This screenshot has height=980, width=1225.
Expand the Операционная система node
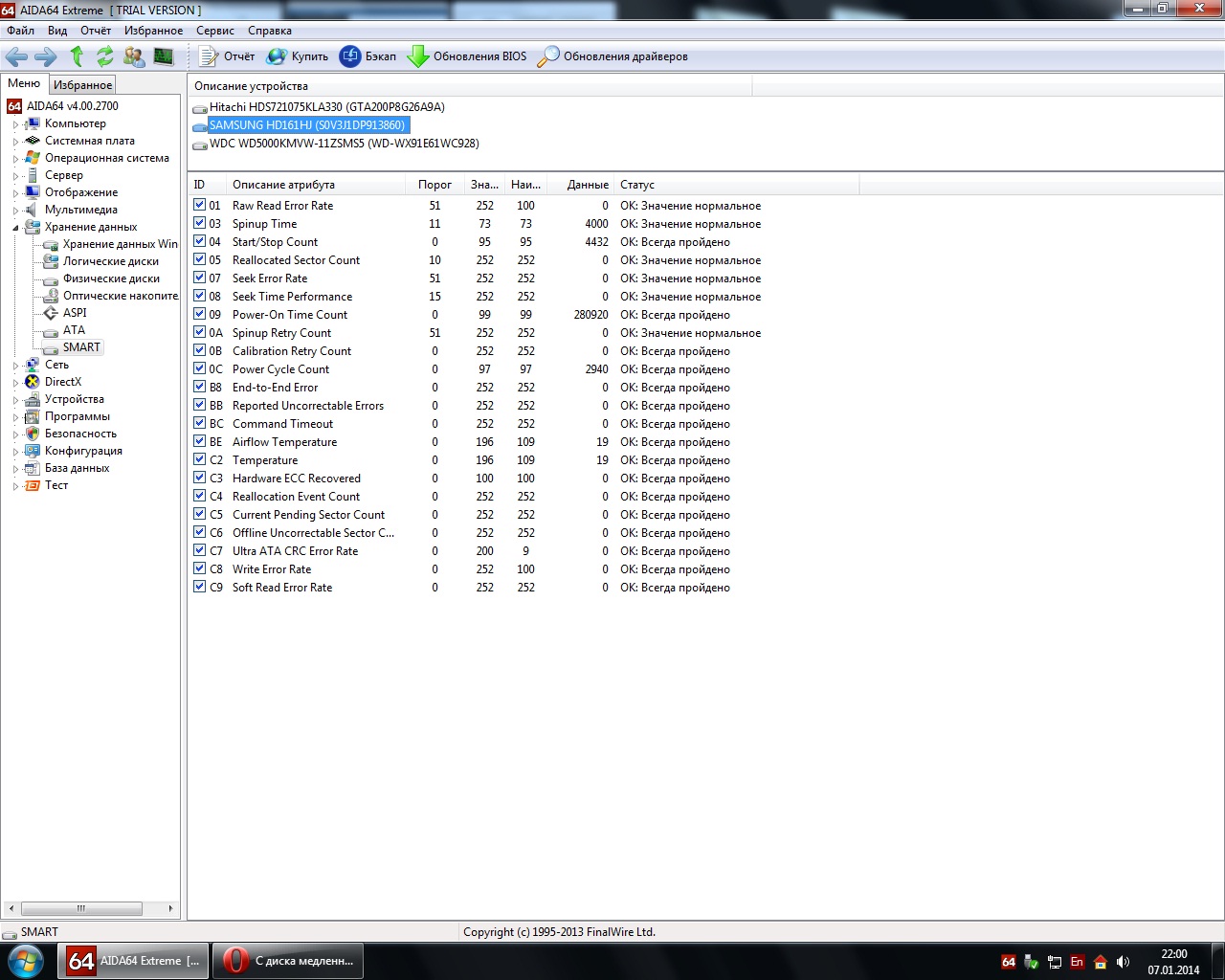[15, 159]
